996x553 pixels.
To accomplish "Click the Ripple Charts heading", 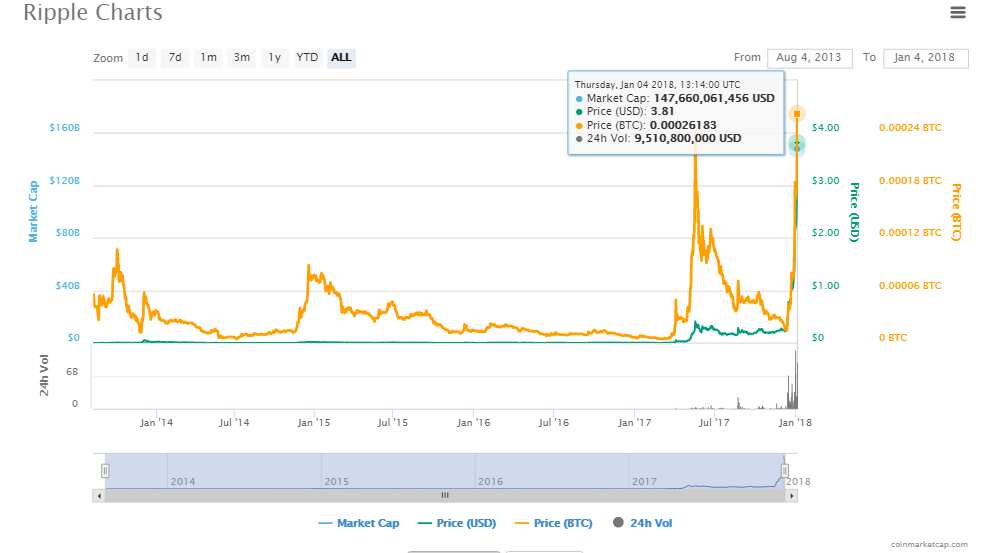I will [93, 13].
